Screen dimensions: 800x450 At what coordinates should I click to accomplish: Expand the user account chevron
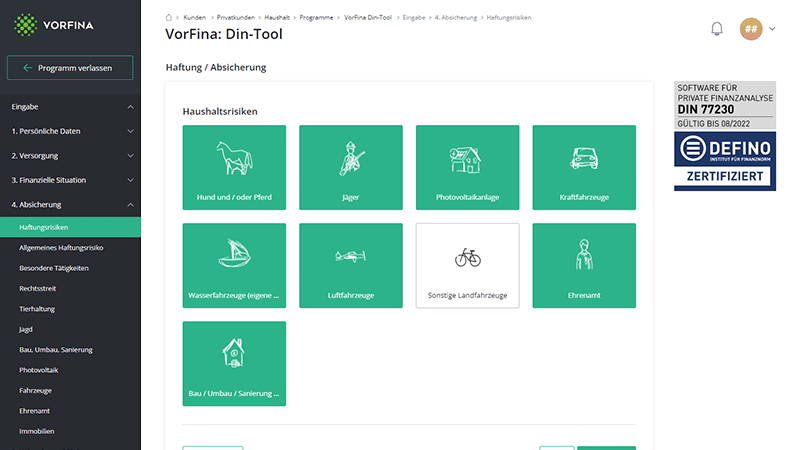coord(772,29)
